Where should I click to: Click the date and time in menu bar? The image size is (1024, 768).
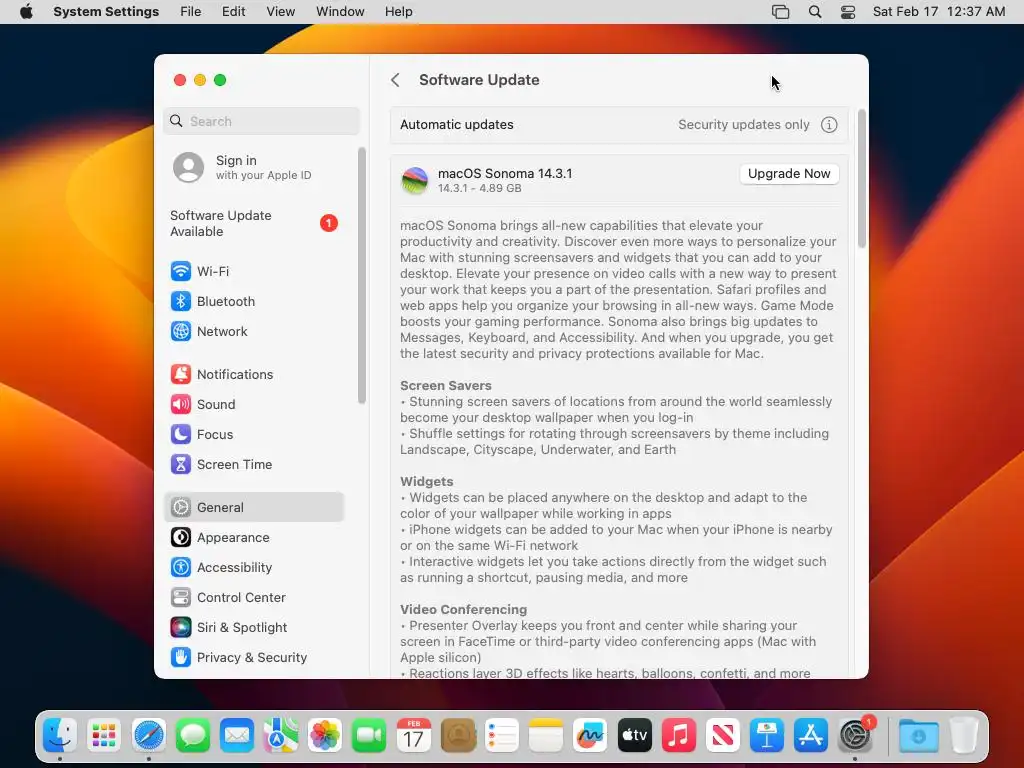click(x=938, y=12)
